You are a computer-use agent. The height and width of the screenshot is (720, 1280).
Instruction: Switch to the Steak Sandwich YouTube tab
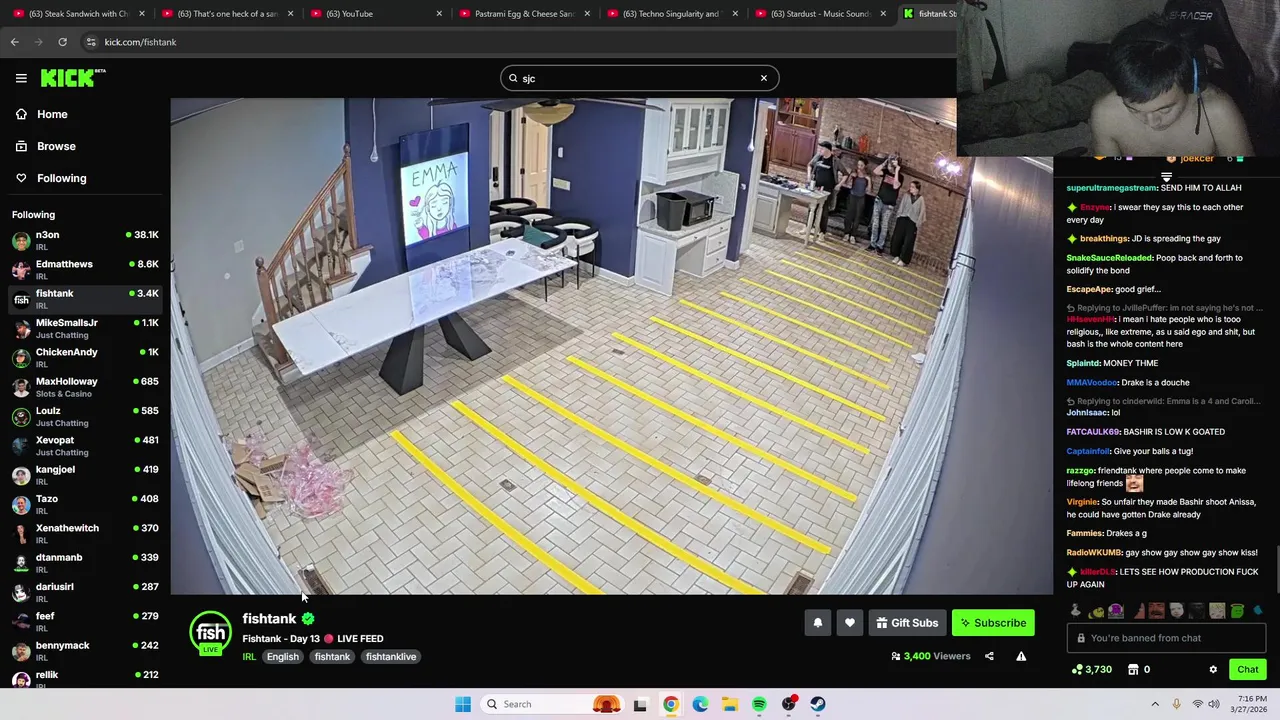click(x=78, y=14)
